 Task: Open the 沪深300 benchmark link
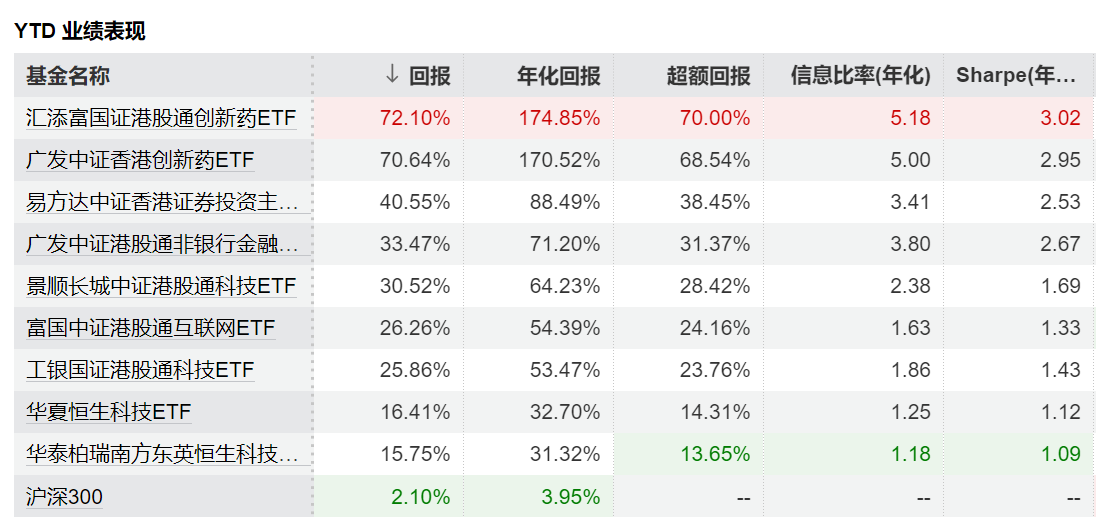(65, 497)
